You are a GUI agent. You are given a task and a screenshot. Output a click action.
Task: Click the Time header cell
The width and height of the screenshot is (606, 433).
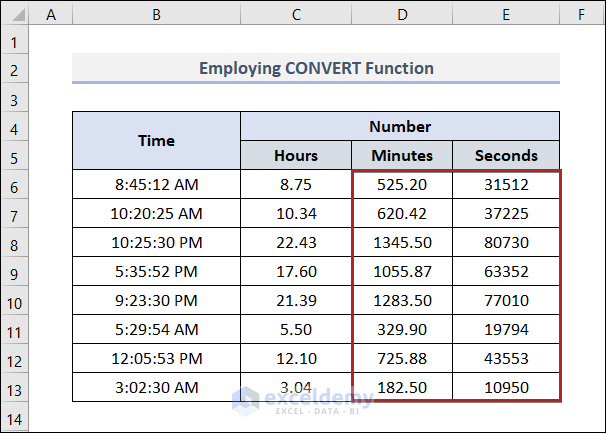pos(156,140)
